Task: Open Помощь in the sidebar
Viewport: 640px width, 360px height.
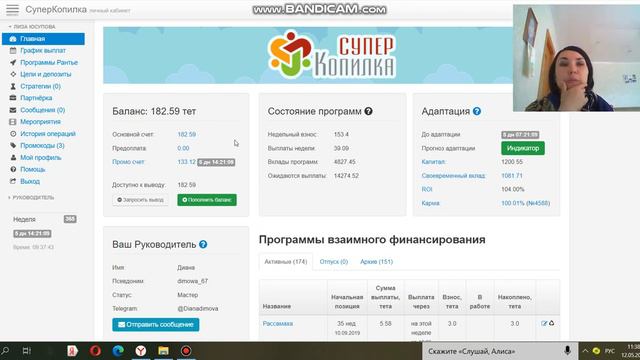Action: [33, 169]
